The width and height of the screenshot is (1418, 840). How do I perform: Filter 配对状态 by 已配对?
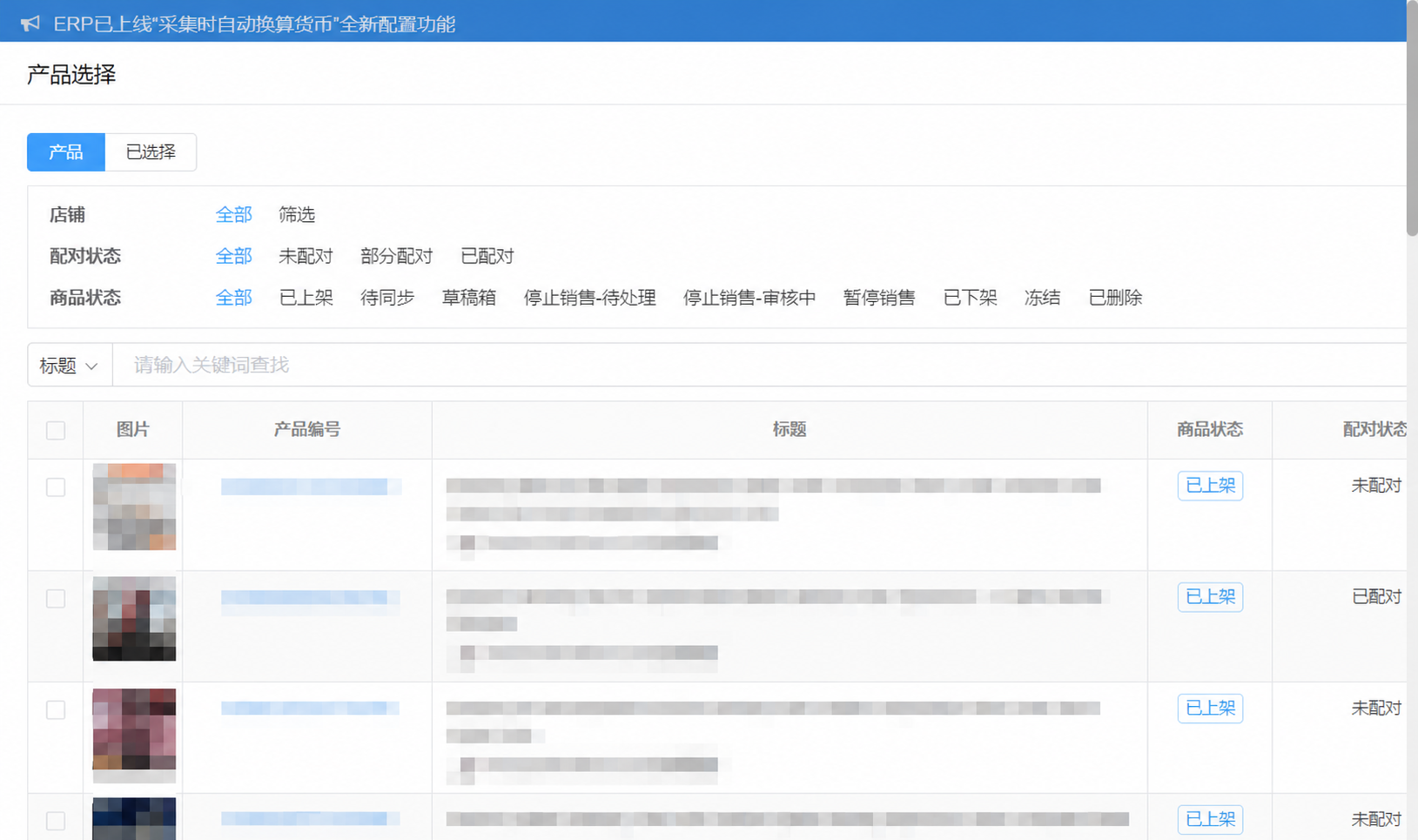tap(487, 256)
